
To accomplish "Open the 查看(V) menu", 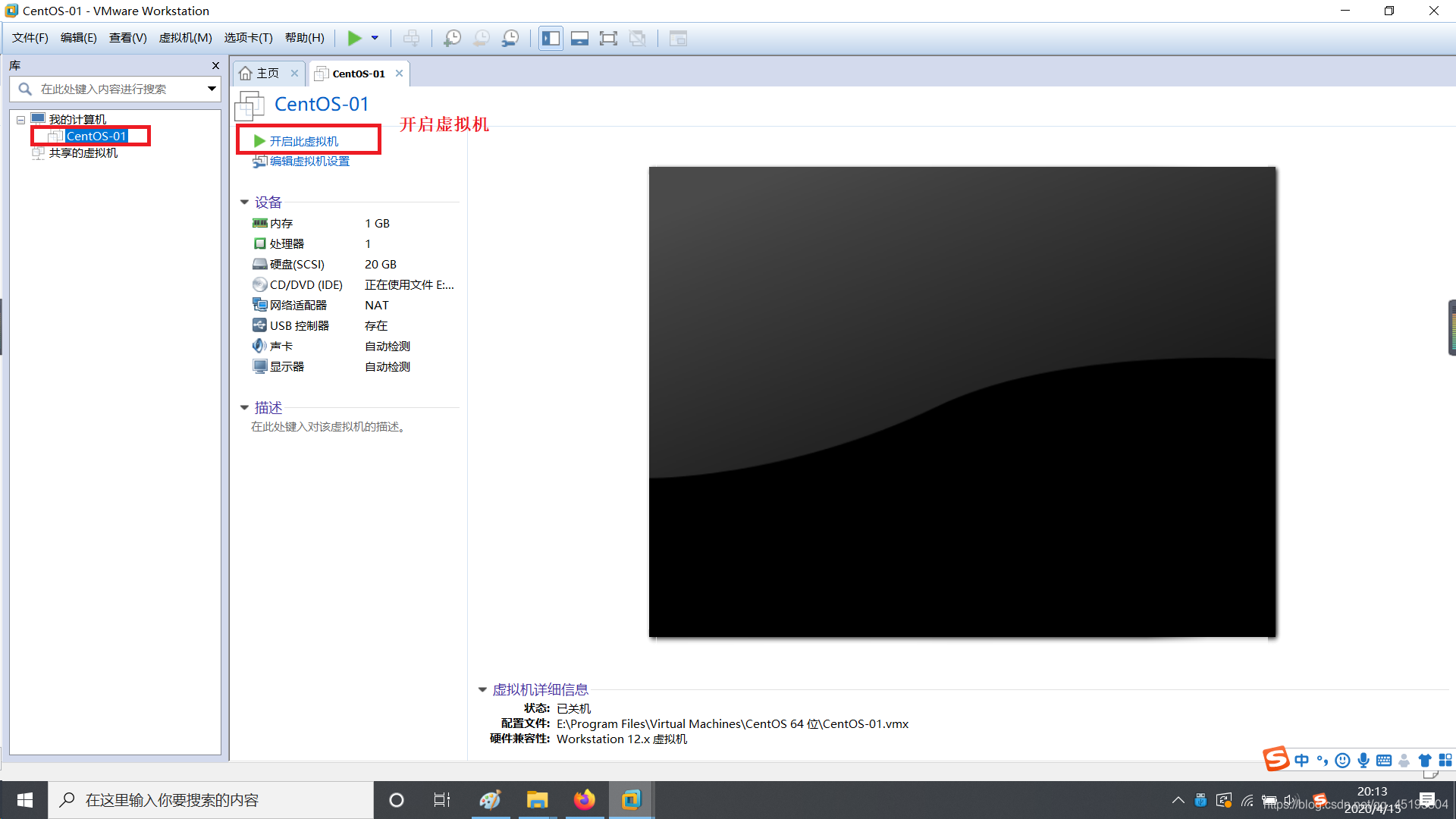I will (128, 38).
